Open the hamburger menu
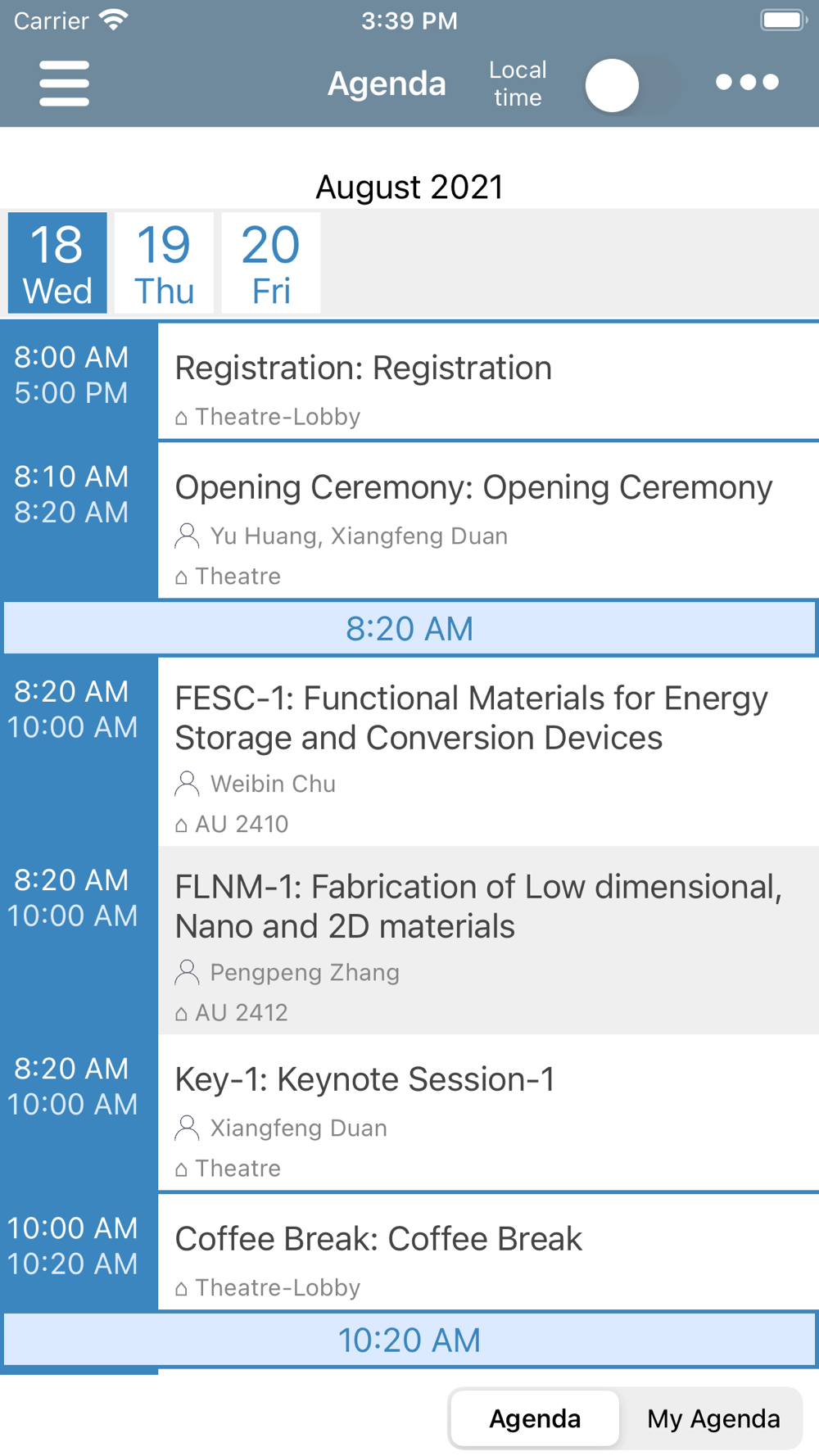The image size is (819, 1456). point(64,83)
